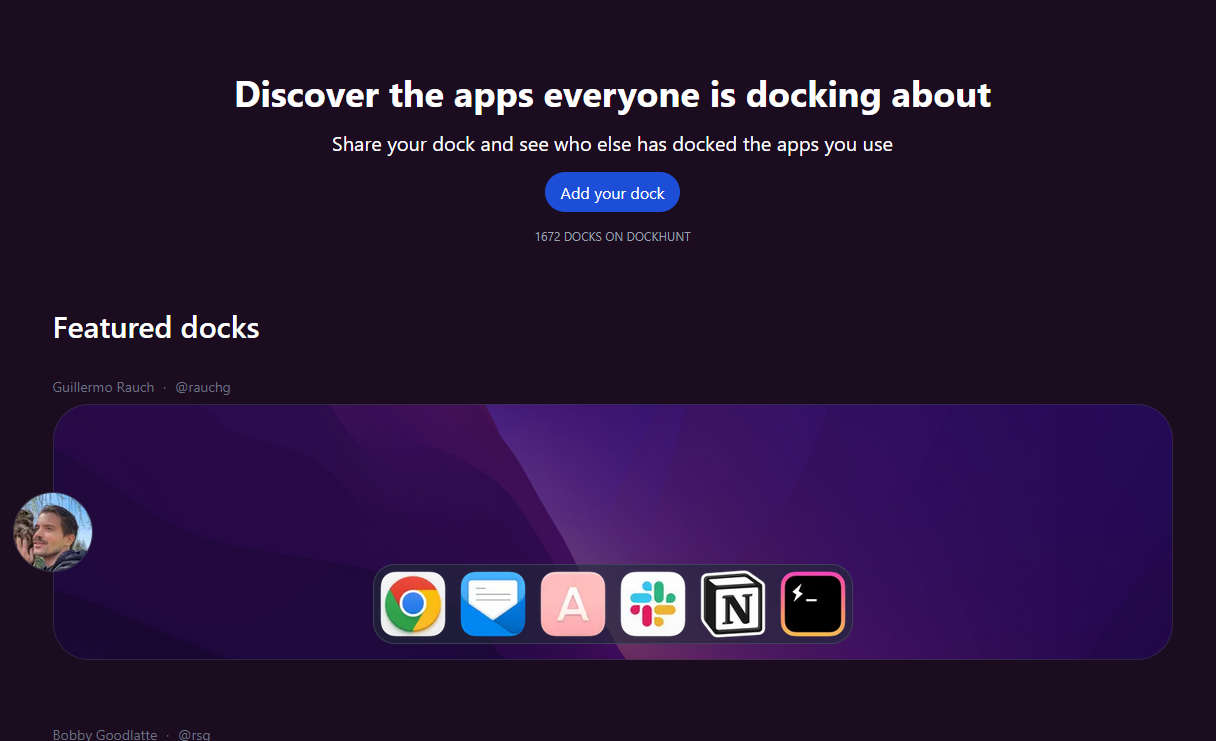This screenshot has width=1216, height=741.
Task: Click the 1672 DOCKS ON DOCKHUNT text
Action: (x=613, y=237)
